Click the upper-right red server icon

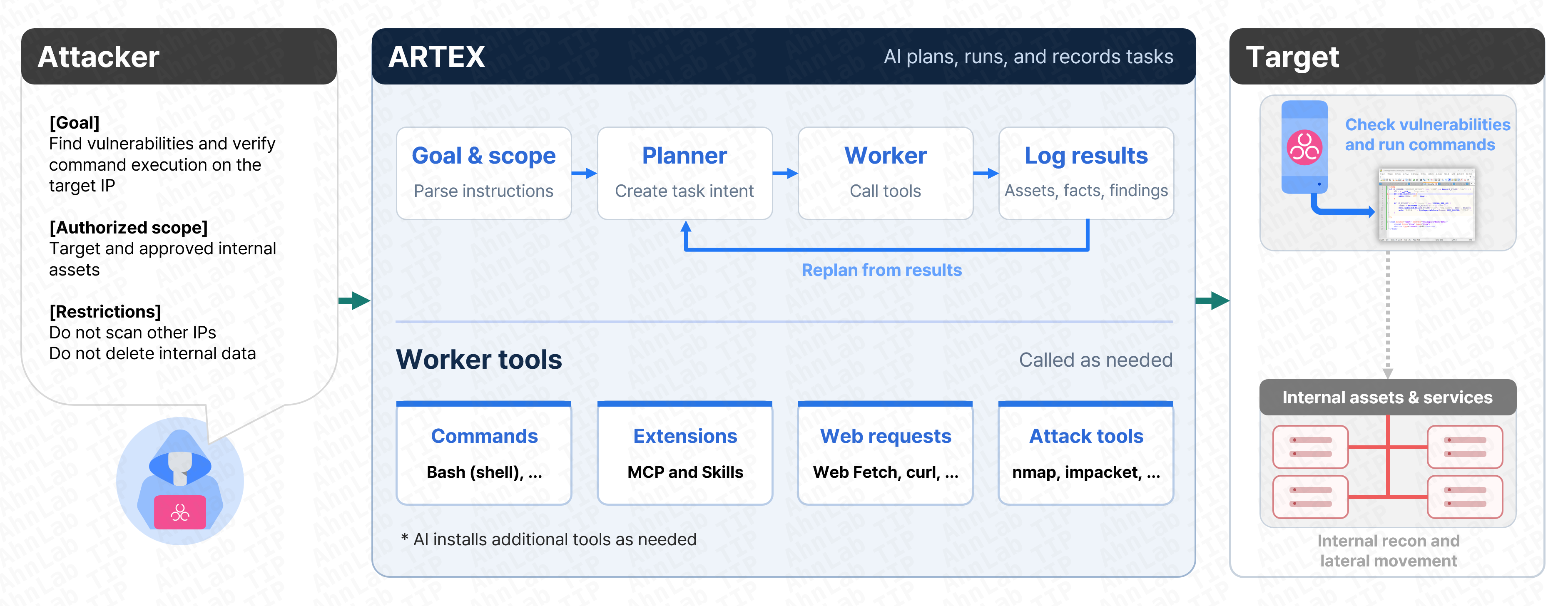tap(1464, 447)
